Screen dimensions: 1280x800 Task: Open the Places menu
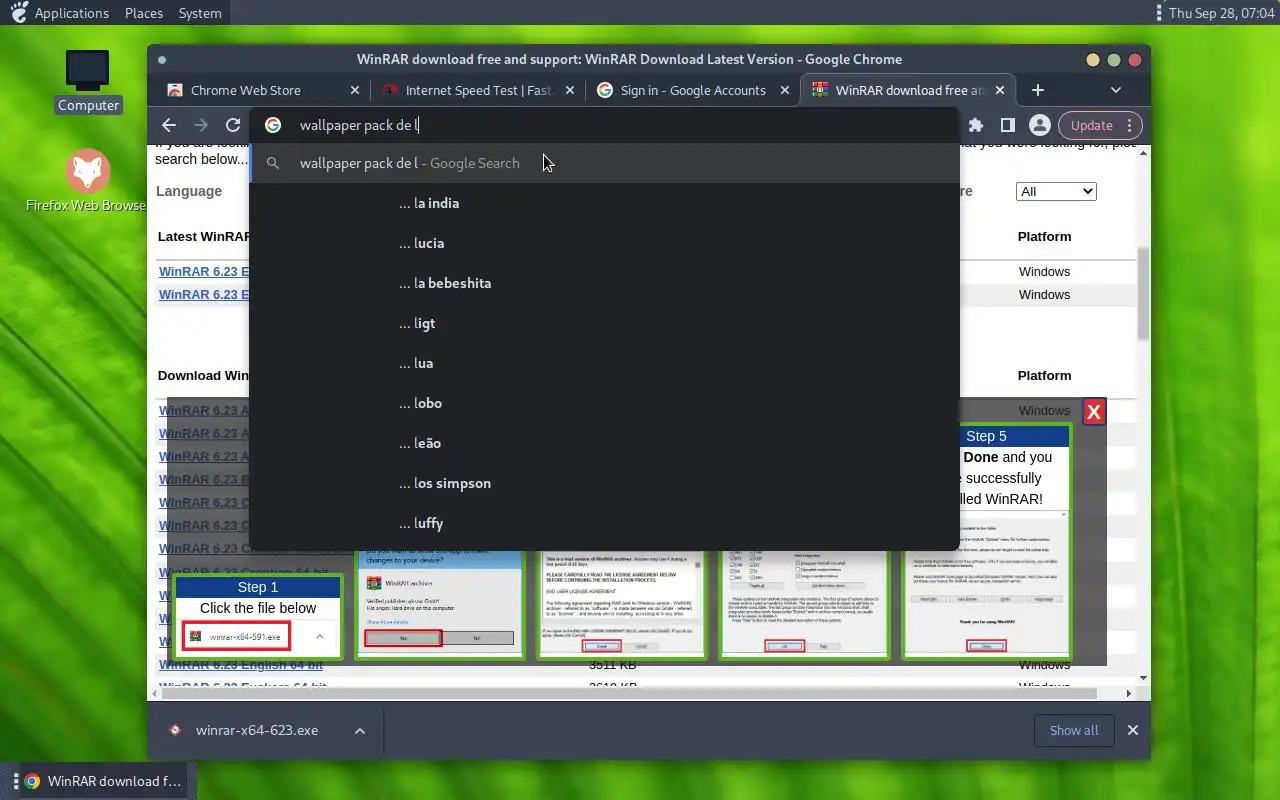pyautogui.click(x=144, y=13)
